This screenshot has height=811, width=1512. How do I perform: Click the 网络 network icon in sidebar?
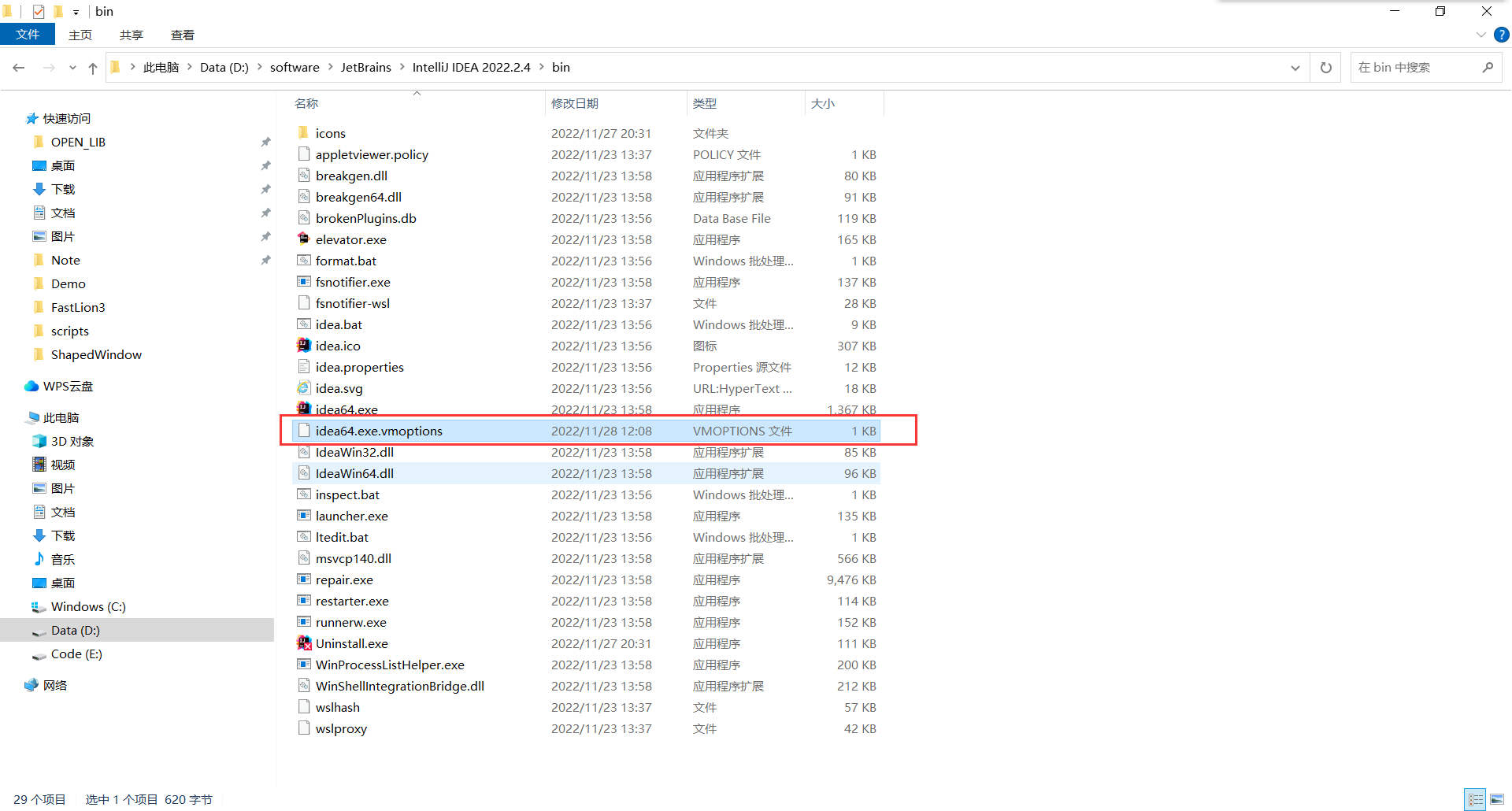(x=32, y=685)
